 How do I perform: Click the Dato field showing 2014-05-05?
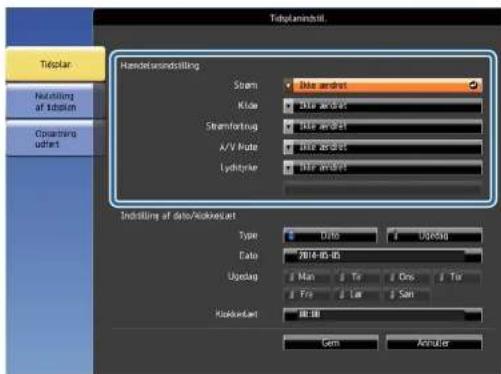382,256
